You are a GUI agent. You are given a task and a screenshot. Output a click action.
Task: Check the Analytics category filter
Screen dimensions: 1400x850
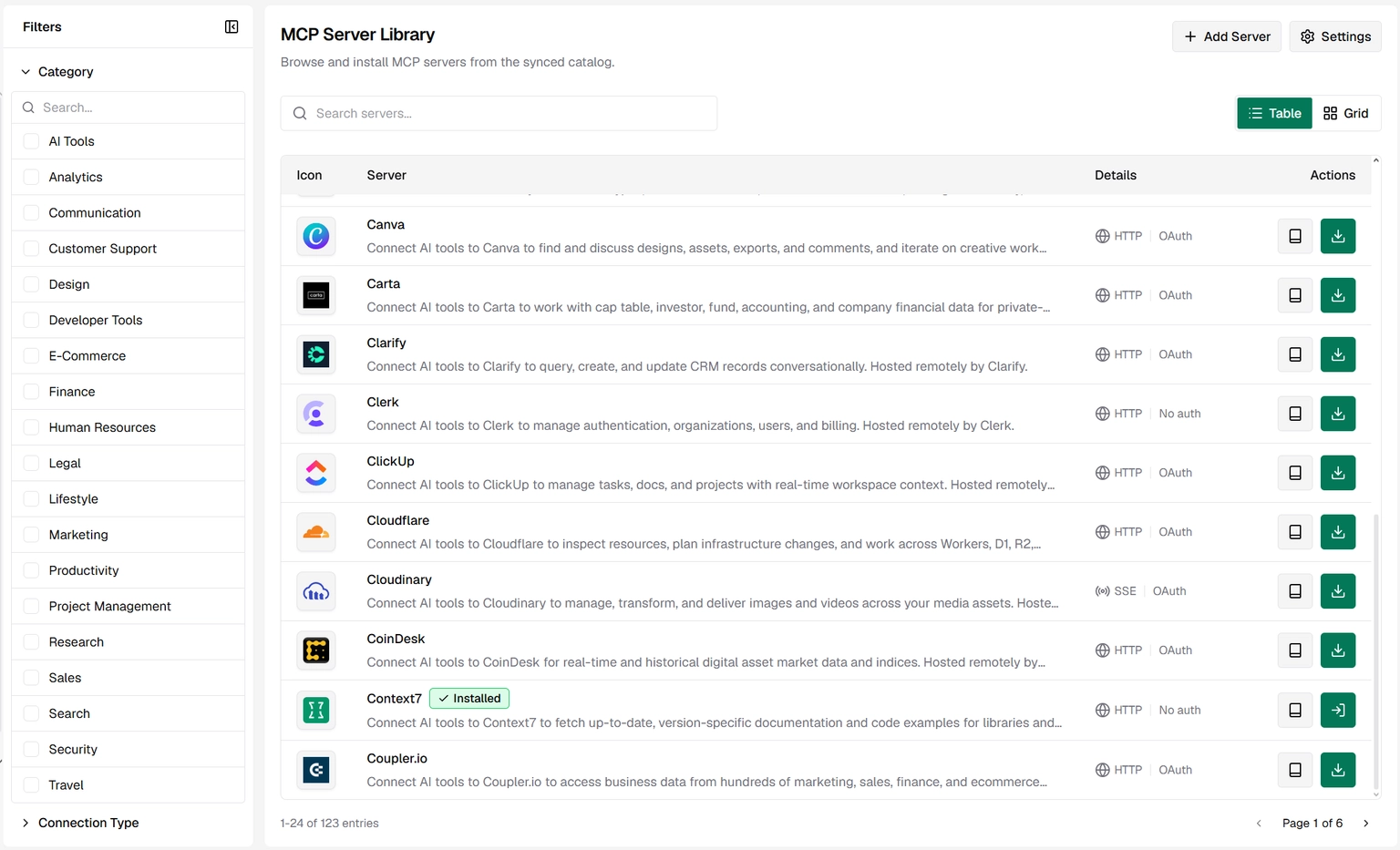pyautogui.click(x=31, y=177)
